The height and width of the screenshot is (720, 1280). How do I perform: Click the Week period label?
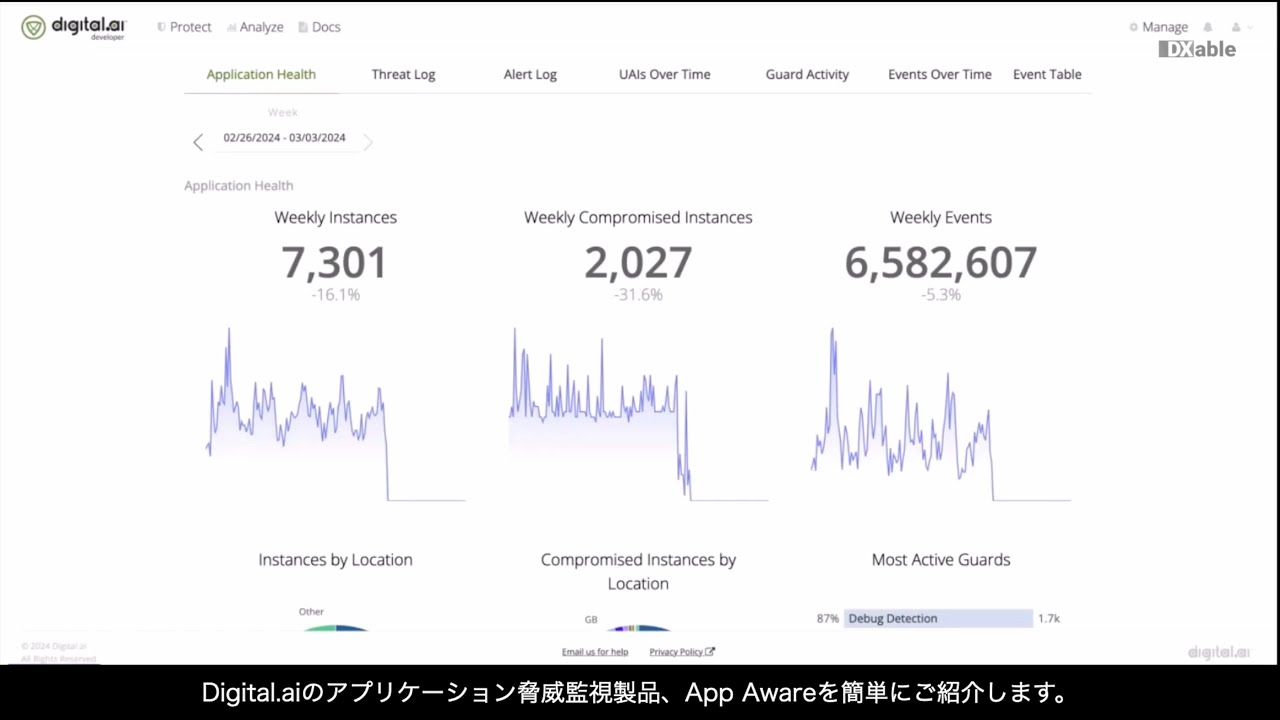(282, 112)
